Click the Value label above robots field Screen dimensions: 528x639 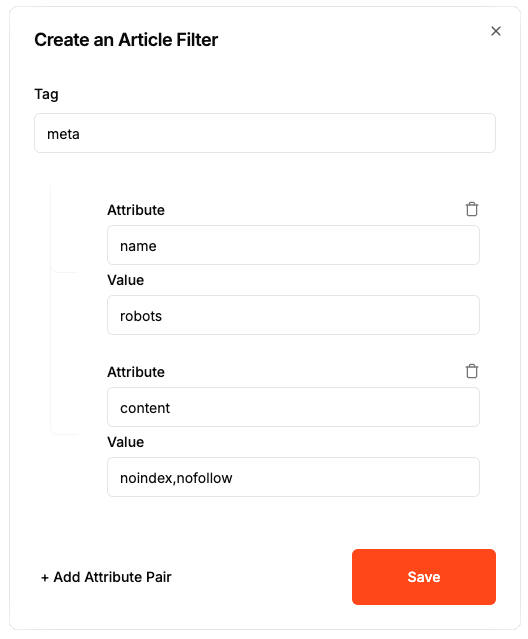point(125,280)
